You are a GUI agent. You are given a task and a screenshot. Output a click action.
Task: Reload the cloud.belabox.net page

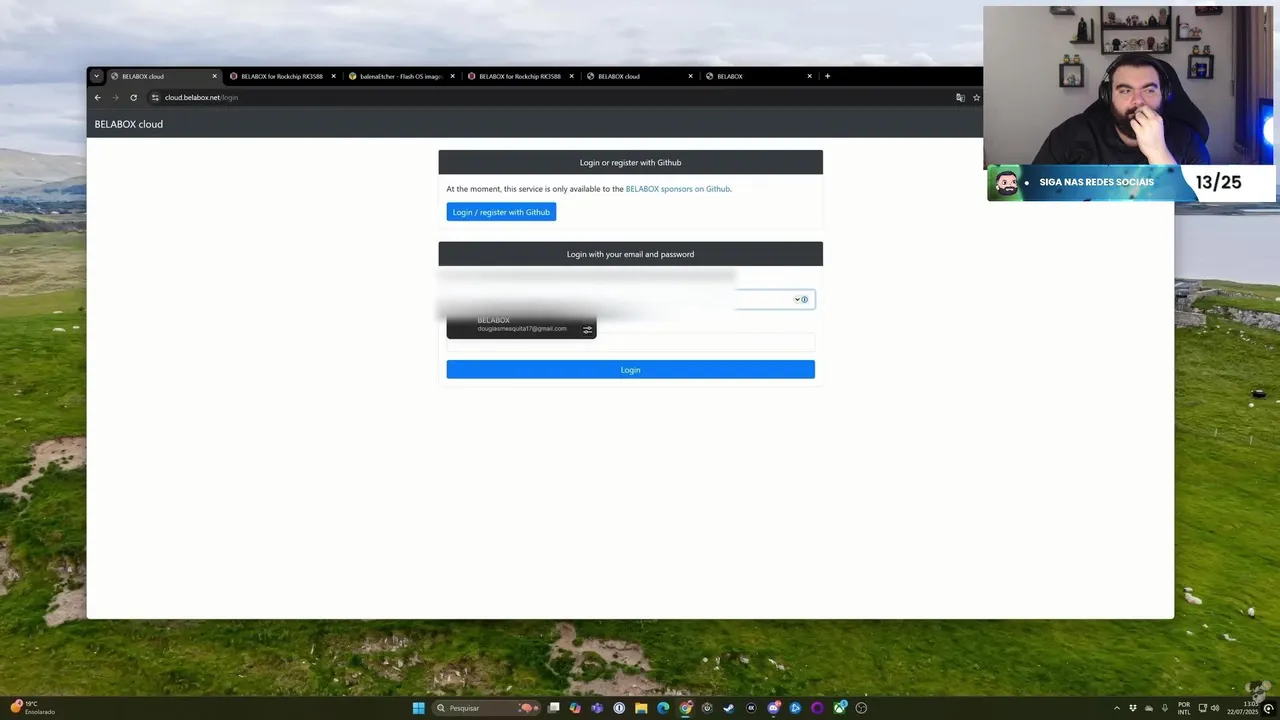[x=133, y=97]
